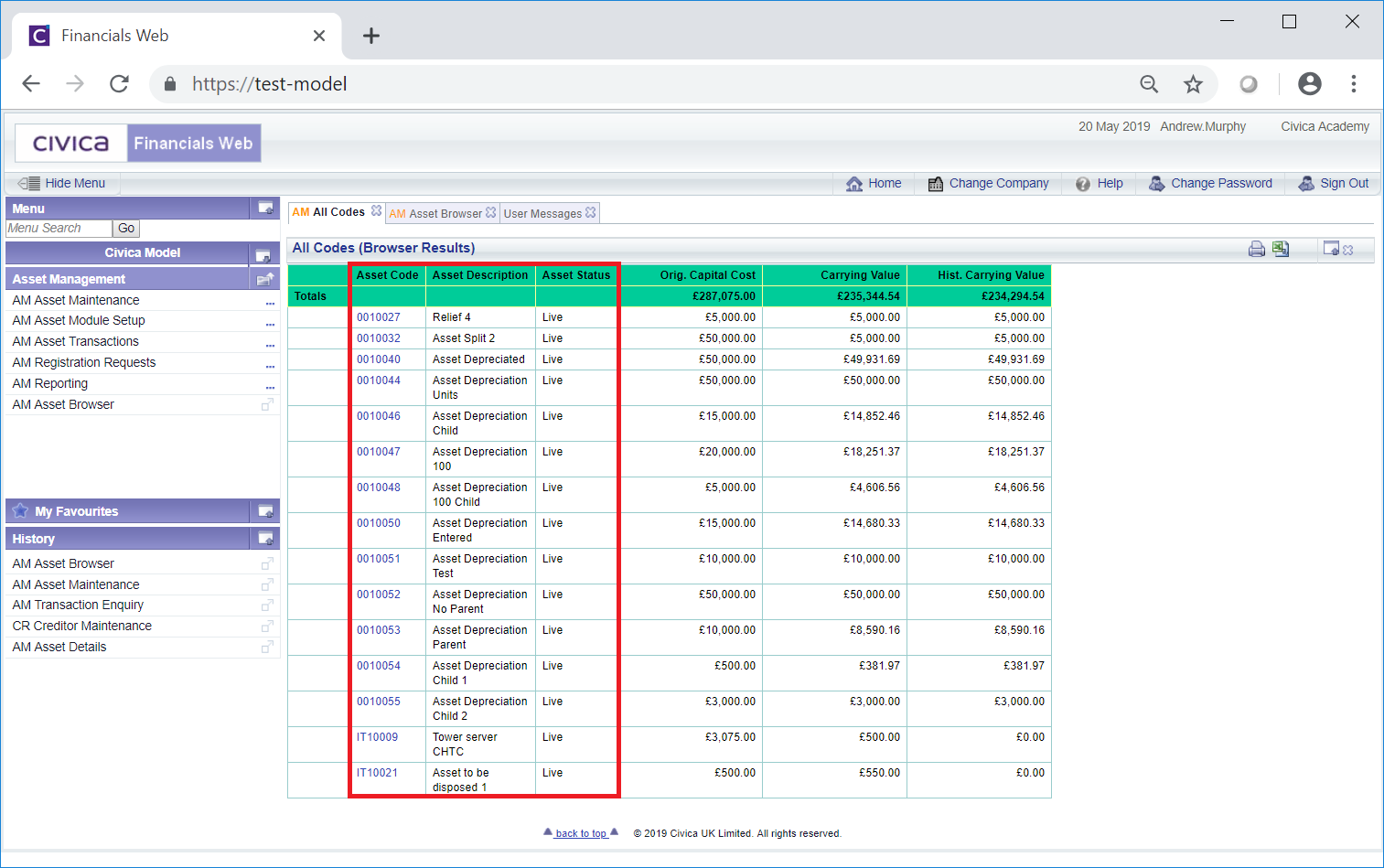Close the AM All Codes tab

(376, 211)
